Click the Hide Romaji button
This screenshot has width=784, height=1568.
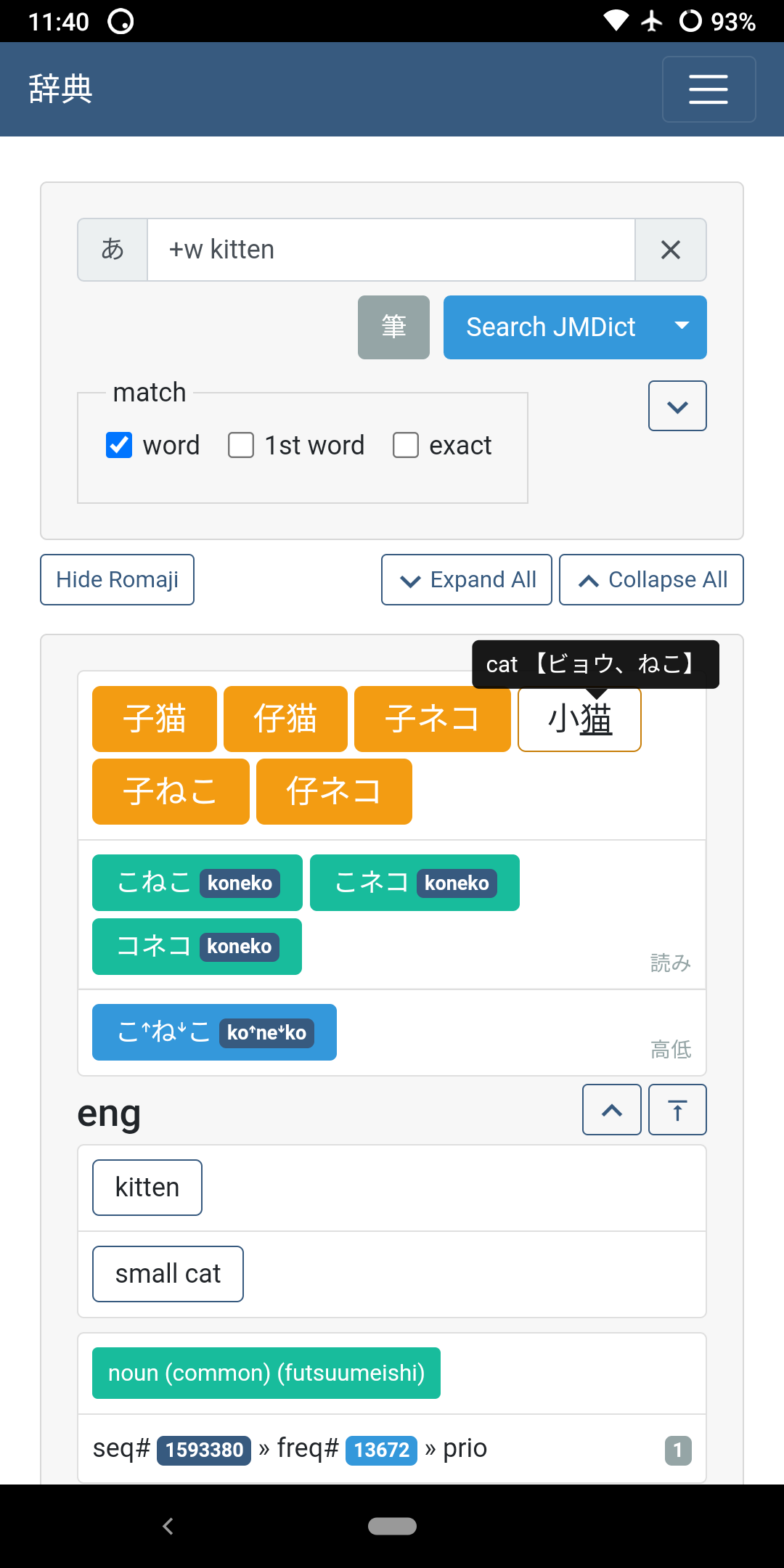117,580
